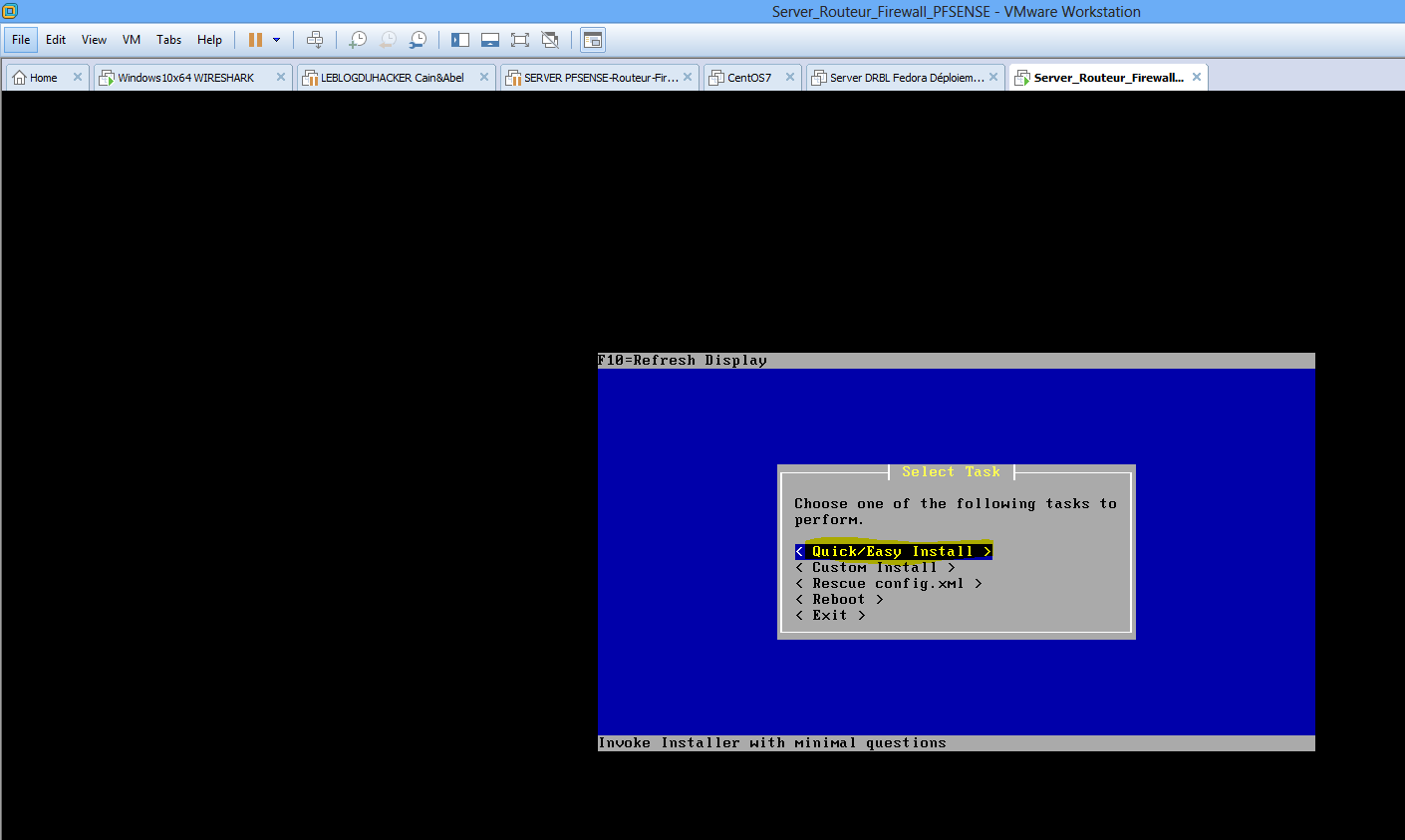Close the Windows10x64 WIRESHARK tab
Image resolution: width=1405 pixels, height=840 pixels.
coord(281,77)
